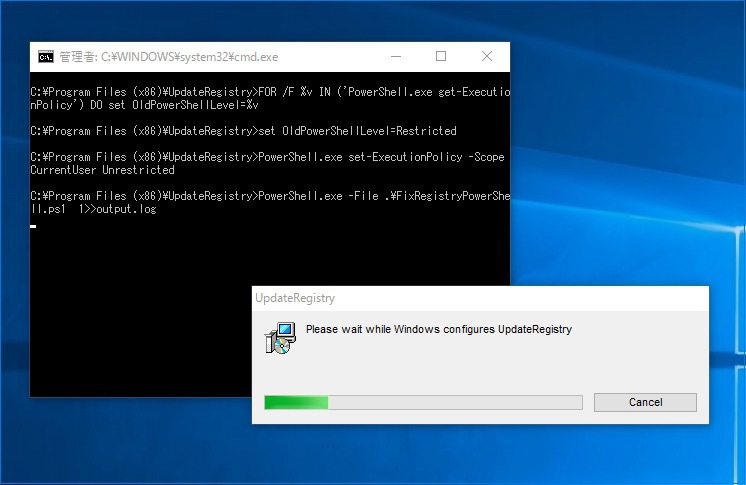
Task: Minimize the cmd.exe window
Action: coord(396,57)
